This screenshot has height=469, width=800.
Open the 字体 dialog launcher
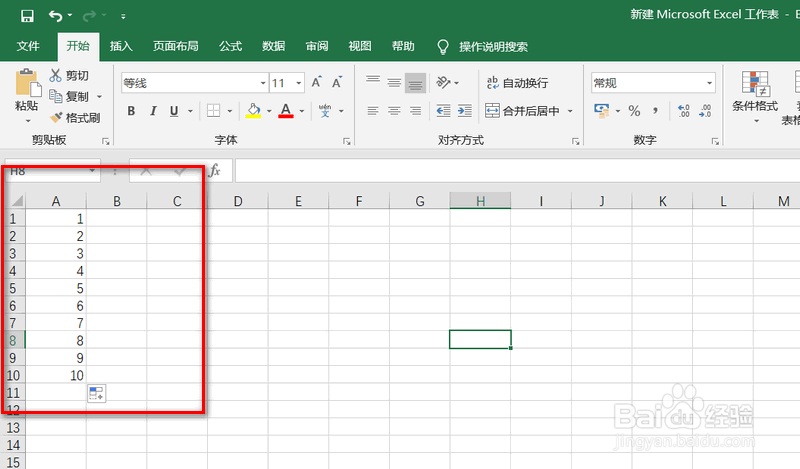click(x=346, y=141)
